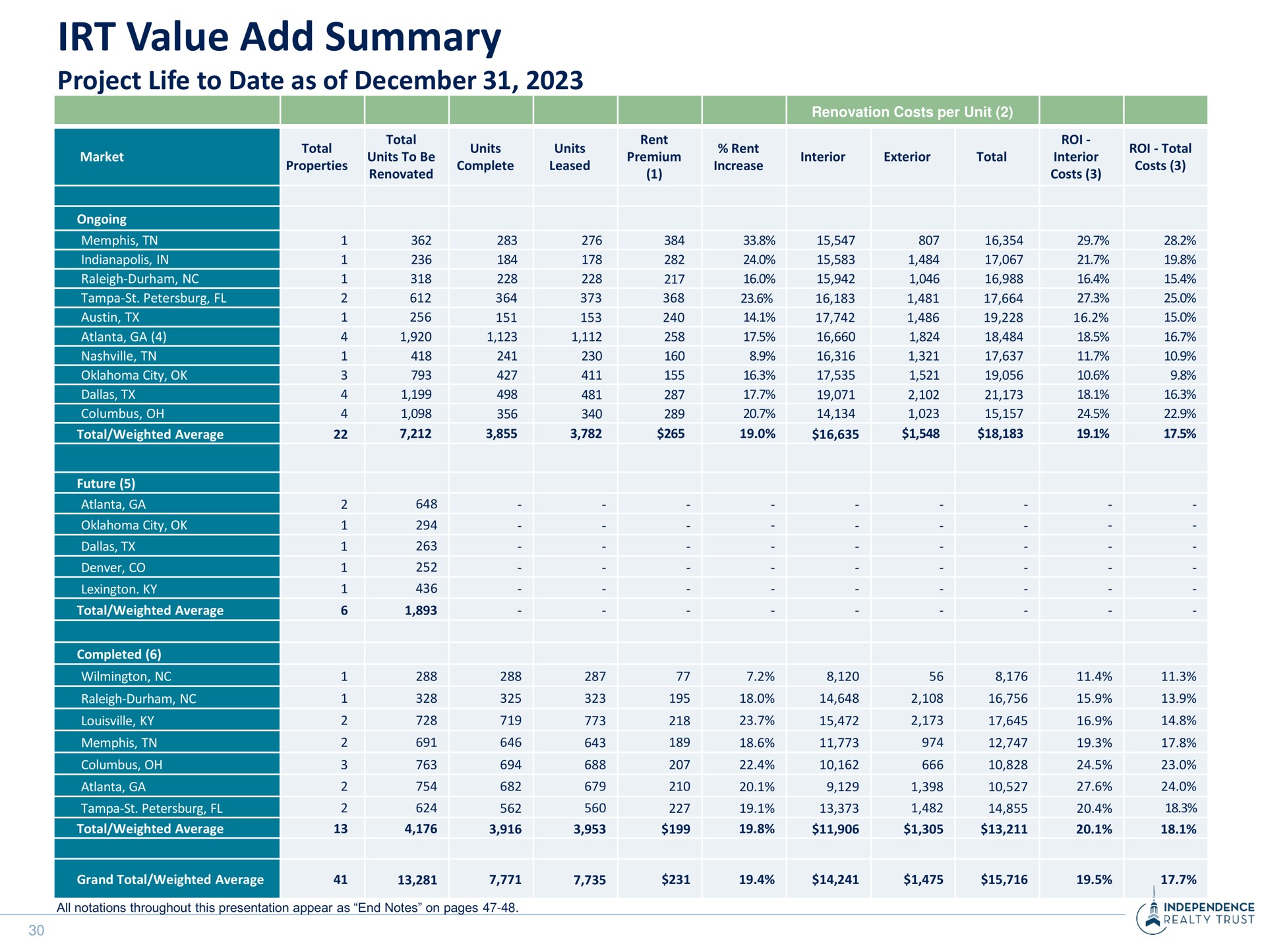The image size is (1266, 952).
Task: Select the 'Denver, CO' row label
Action: [x=113, y=568]
